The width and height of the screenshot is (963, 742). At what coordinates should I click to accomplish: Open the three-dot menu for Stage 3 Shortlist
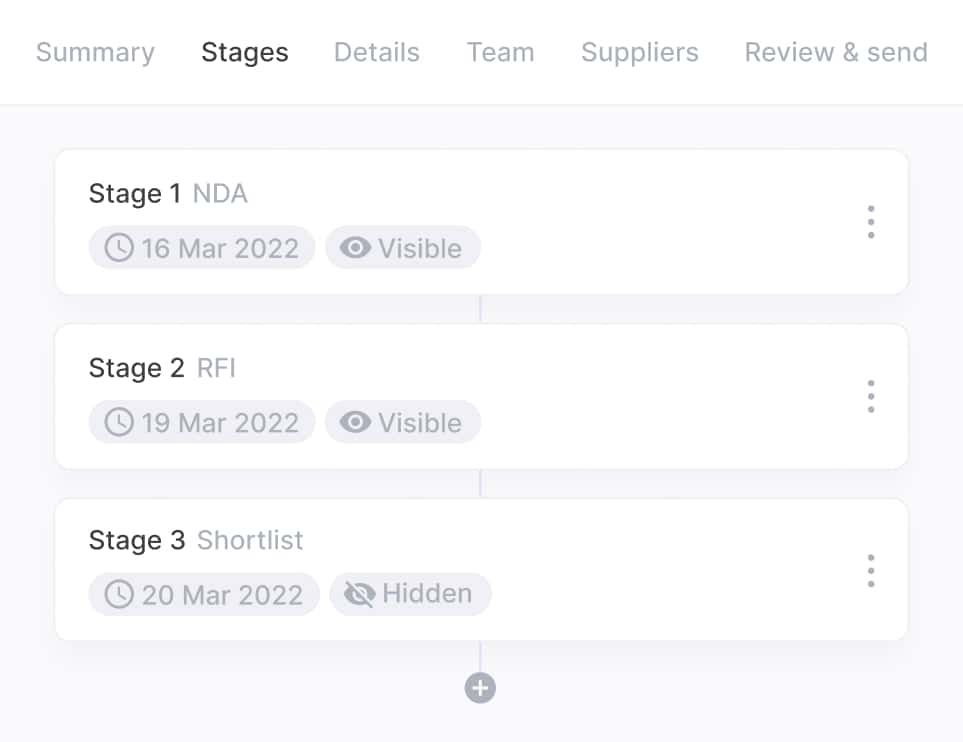(x=870, y=569)
